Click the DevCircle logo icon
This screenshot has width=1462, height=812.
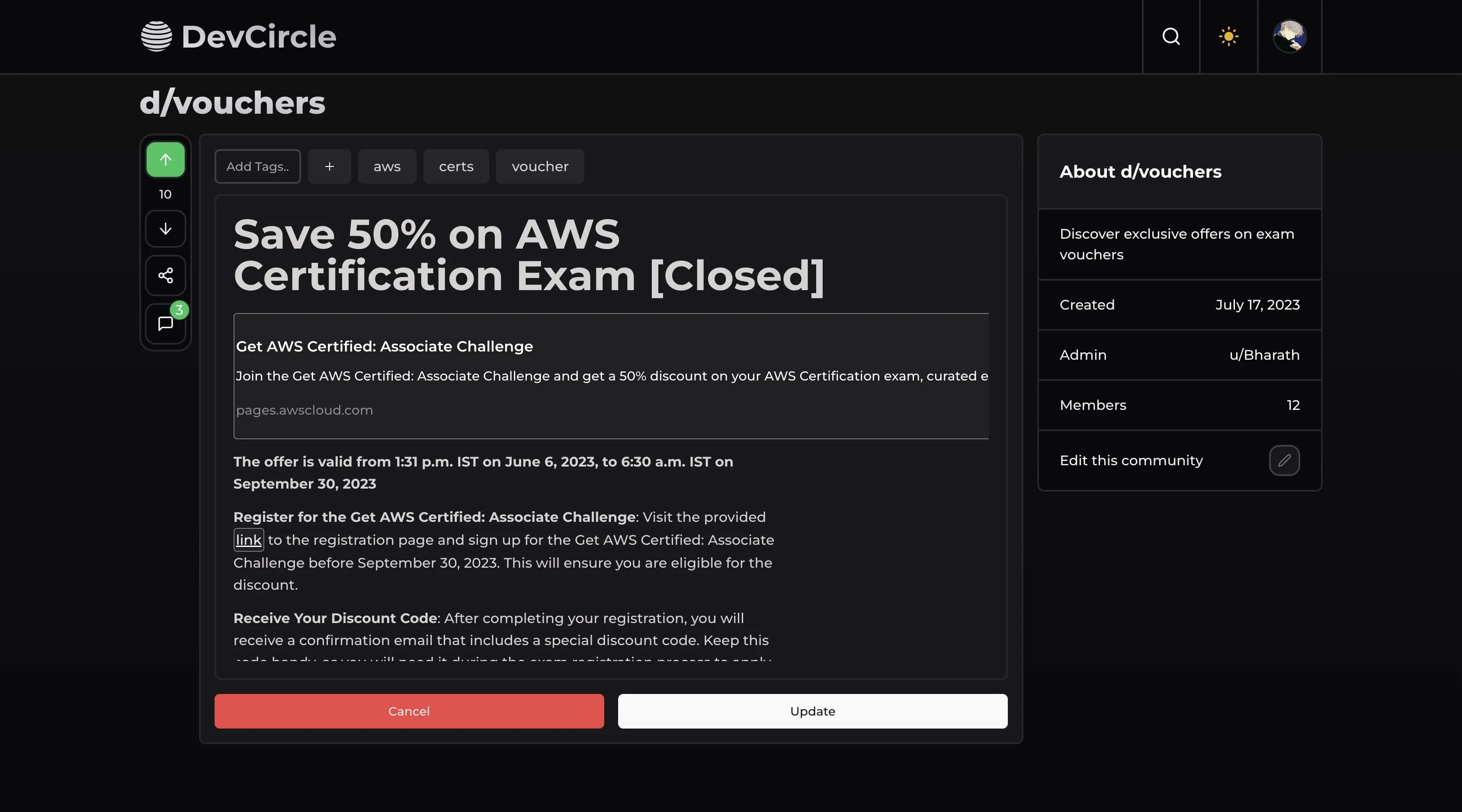pyautogui.click(x=156, y=36)
